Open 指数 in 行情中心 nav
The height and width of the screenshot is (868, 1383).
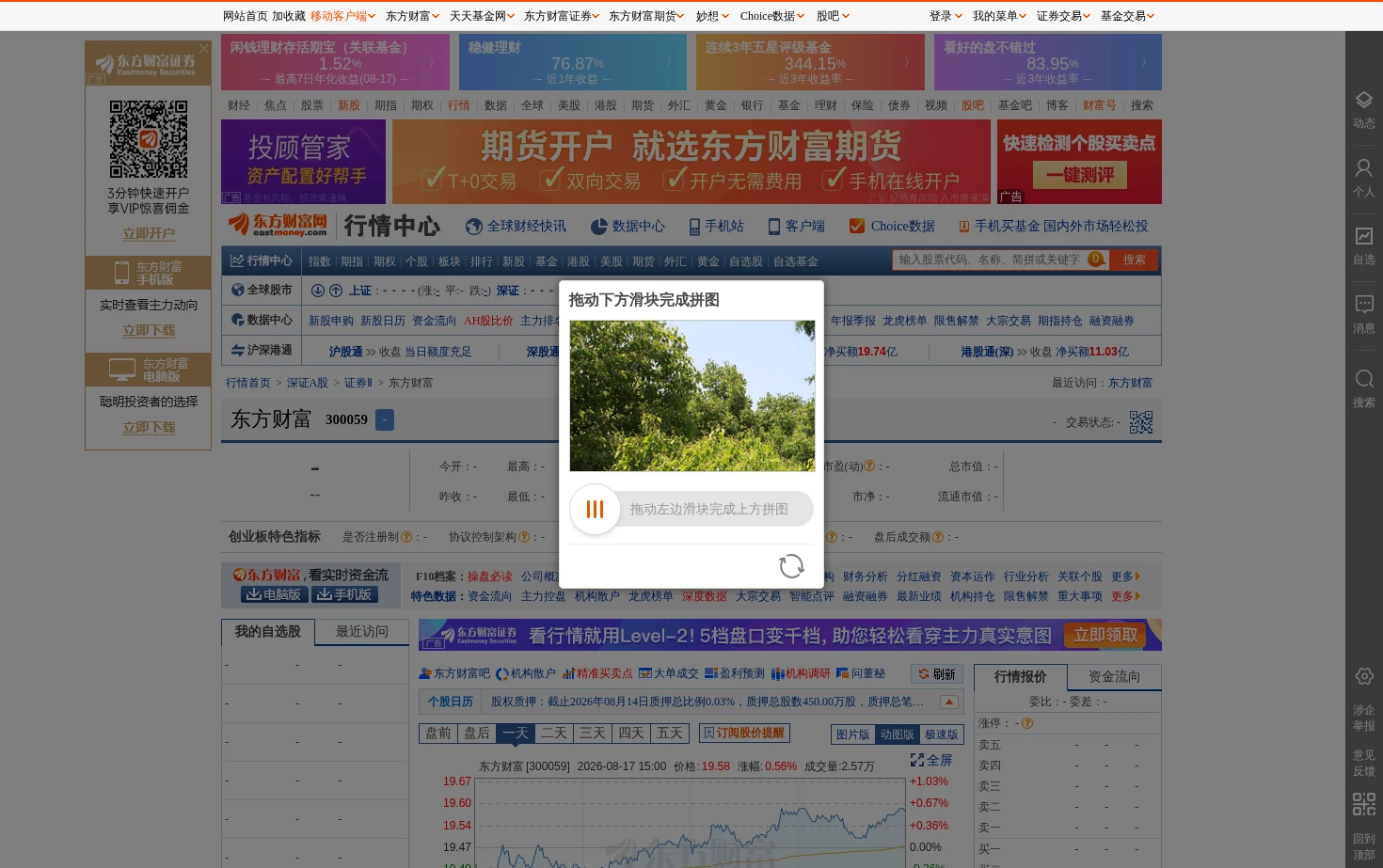320,261
